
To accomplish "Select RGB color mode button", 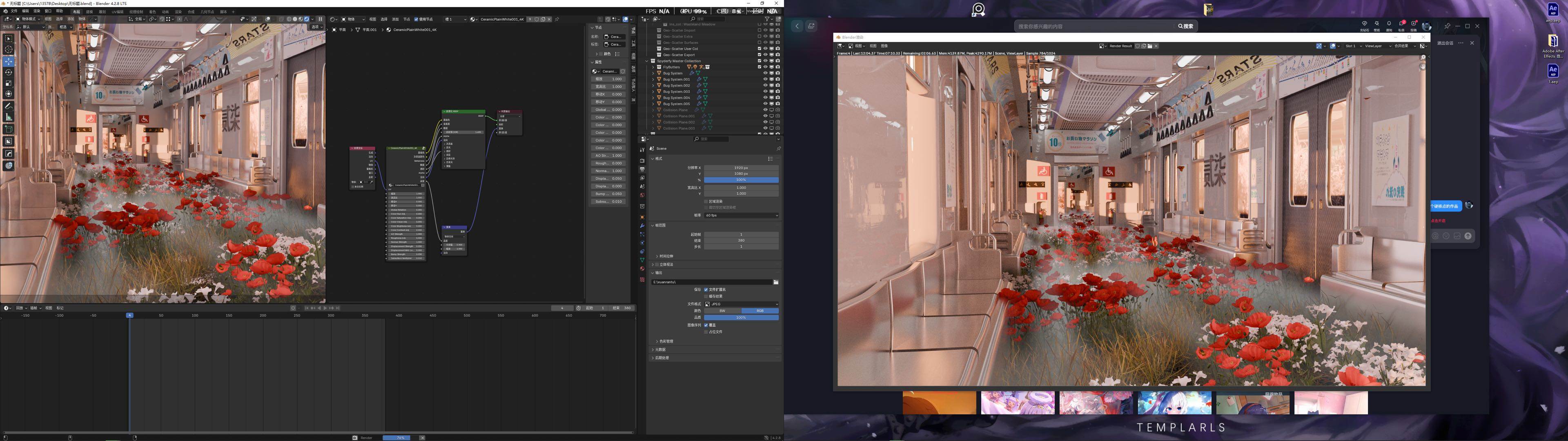I will click(760, 311).
